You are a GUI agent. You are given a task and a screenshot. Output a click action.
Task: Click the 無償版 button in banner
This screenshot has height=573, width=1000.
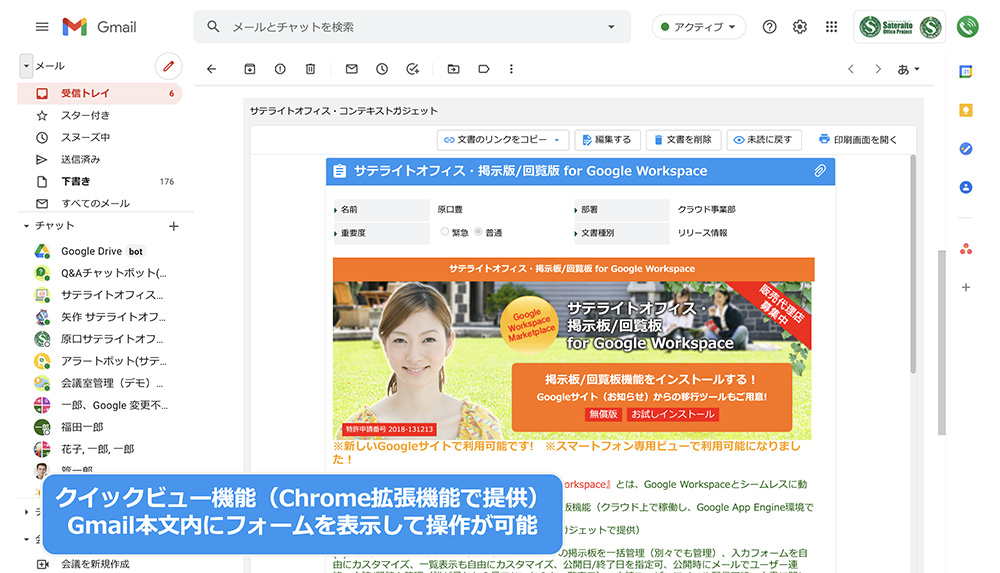click(x=603, y=414)
